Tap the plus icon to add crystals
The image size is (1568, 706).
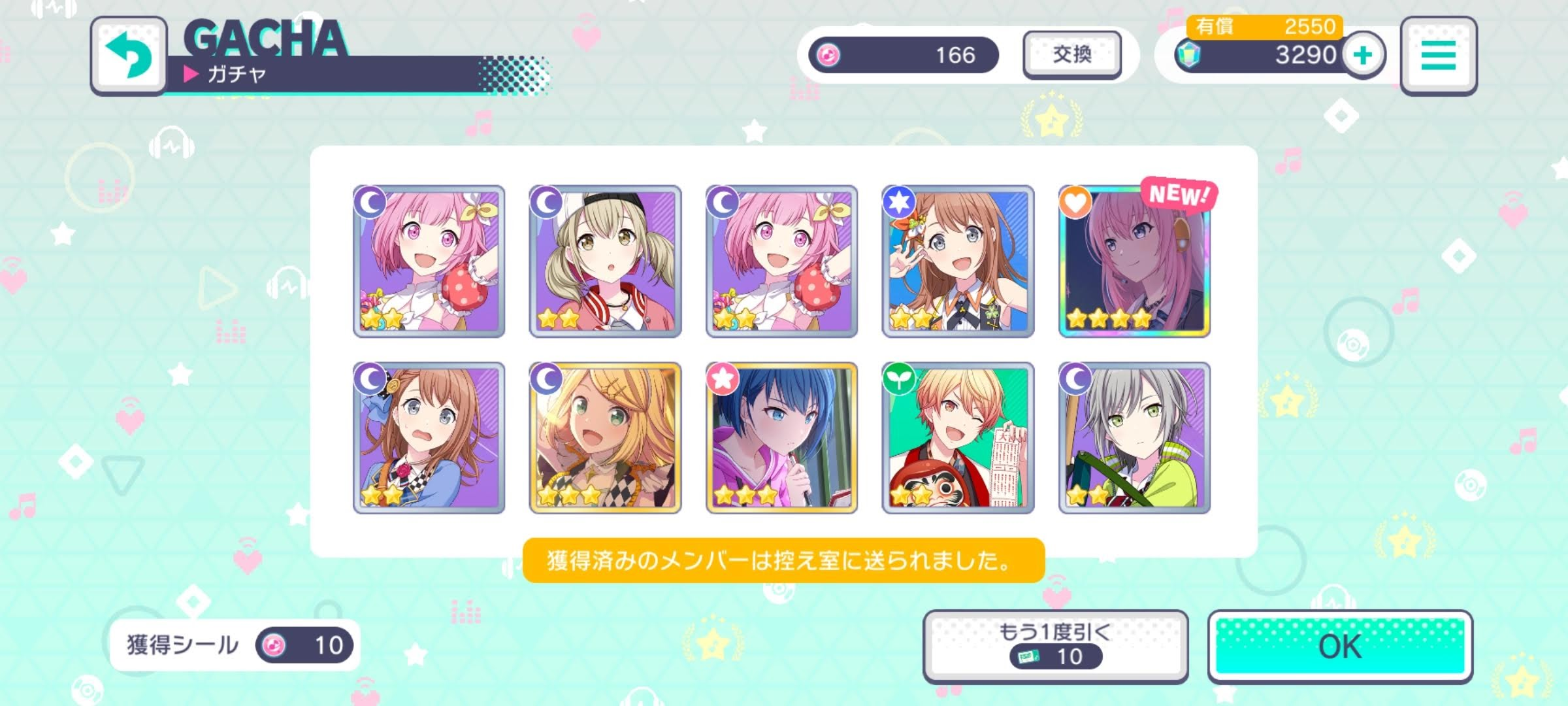coord(1364,56)
